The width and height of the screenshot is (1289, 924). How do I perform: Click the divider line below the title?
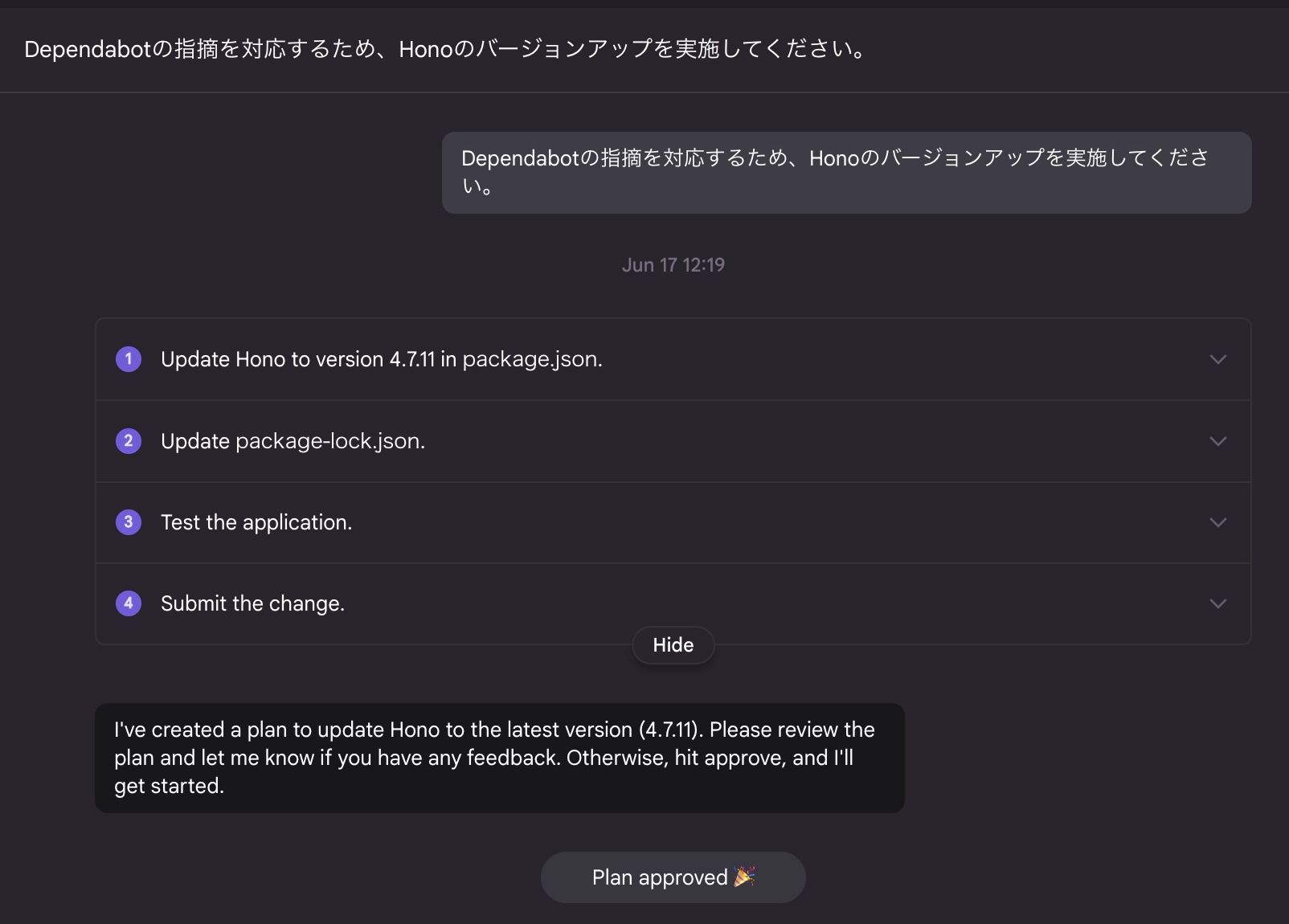coord(644,92)
